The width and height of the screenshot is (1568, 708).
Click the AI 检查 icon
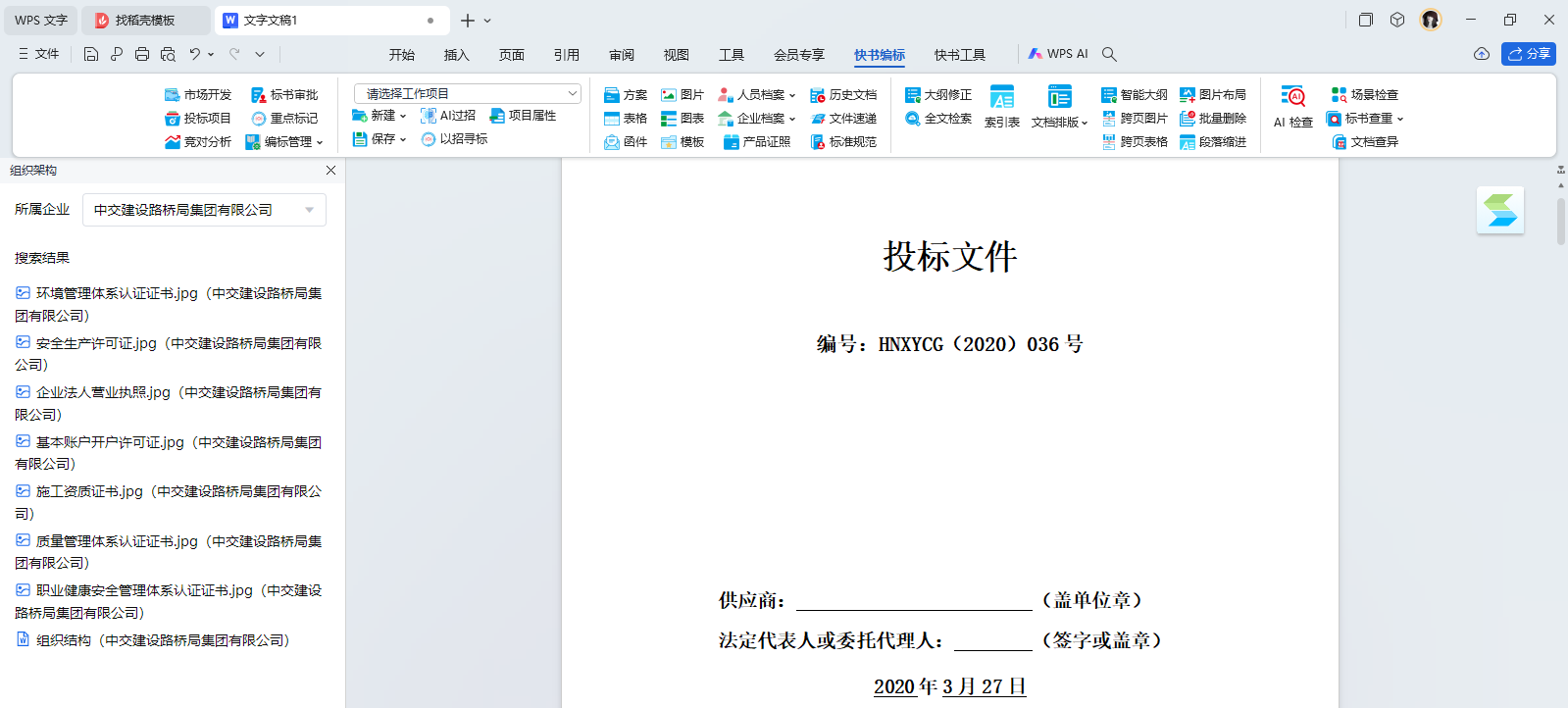pos(1293,97)
